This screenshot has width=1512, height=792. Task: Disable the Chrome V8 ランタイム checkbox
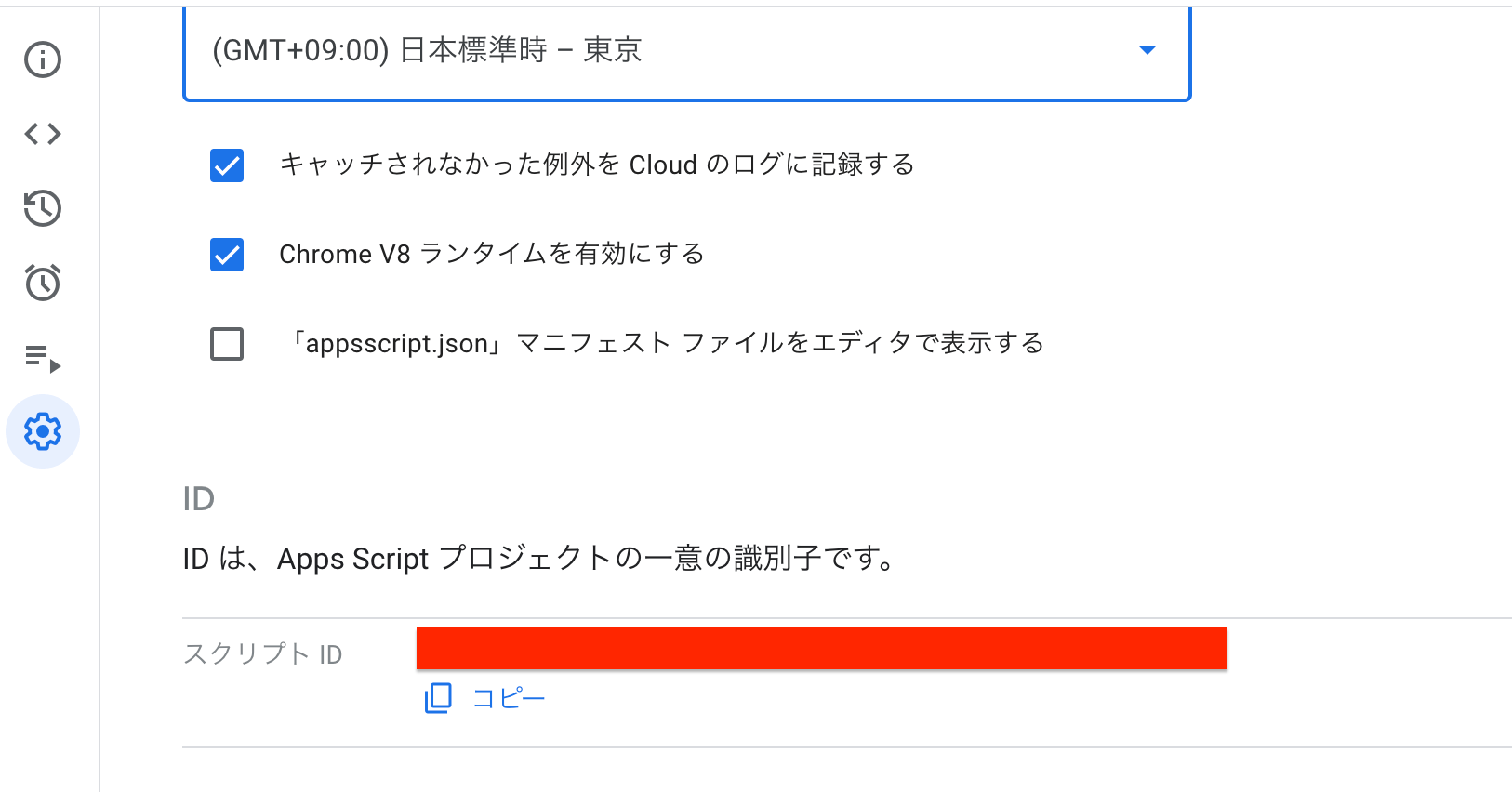226,255
